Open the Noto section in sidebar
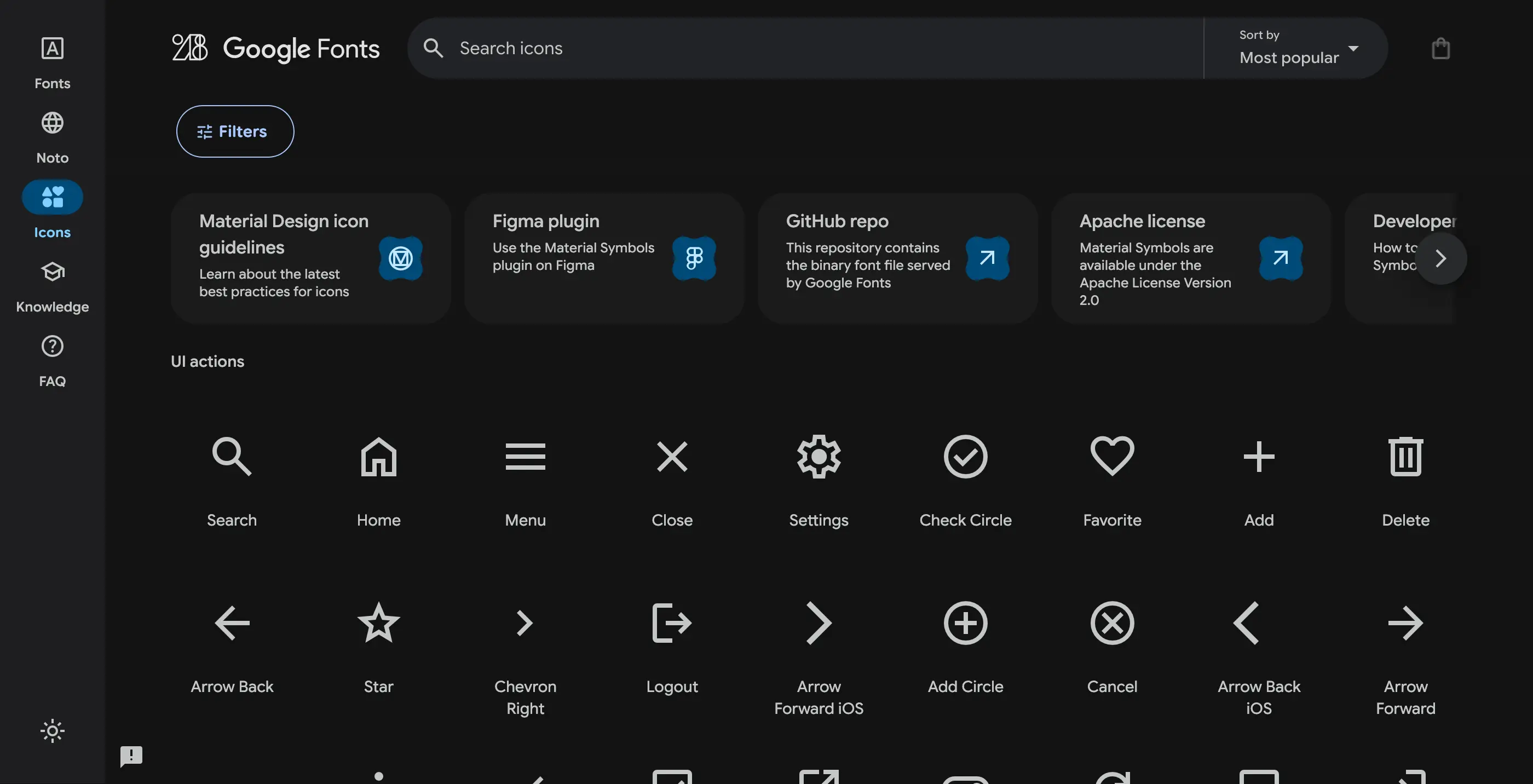 (x=53, y=136)
